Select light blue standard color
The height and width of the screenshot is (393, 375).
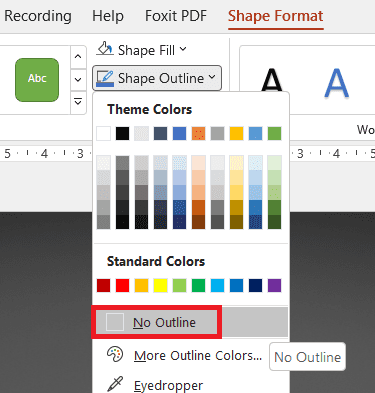(x=217, y=285)
